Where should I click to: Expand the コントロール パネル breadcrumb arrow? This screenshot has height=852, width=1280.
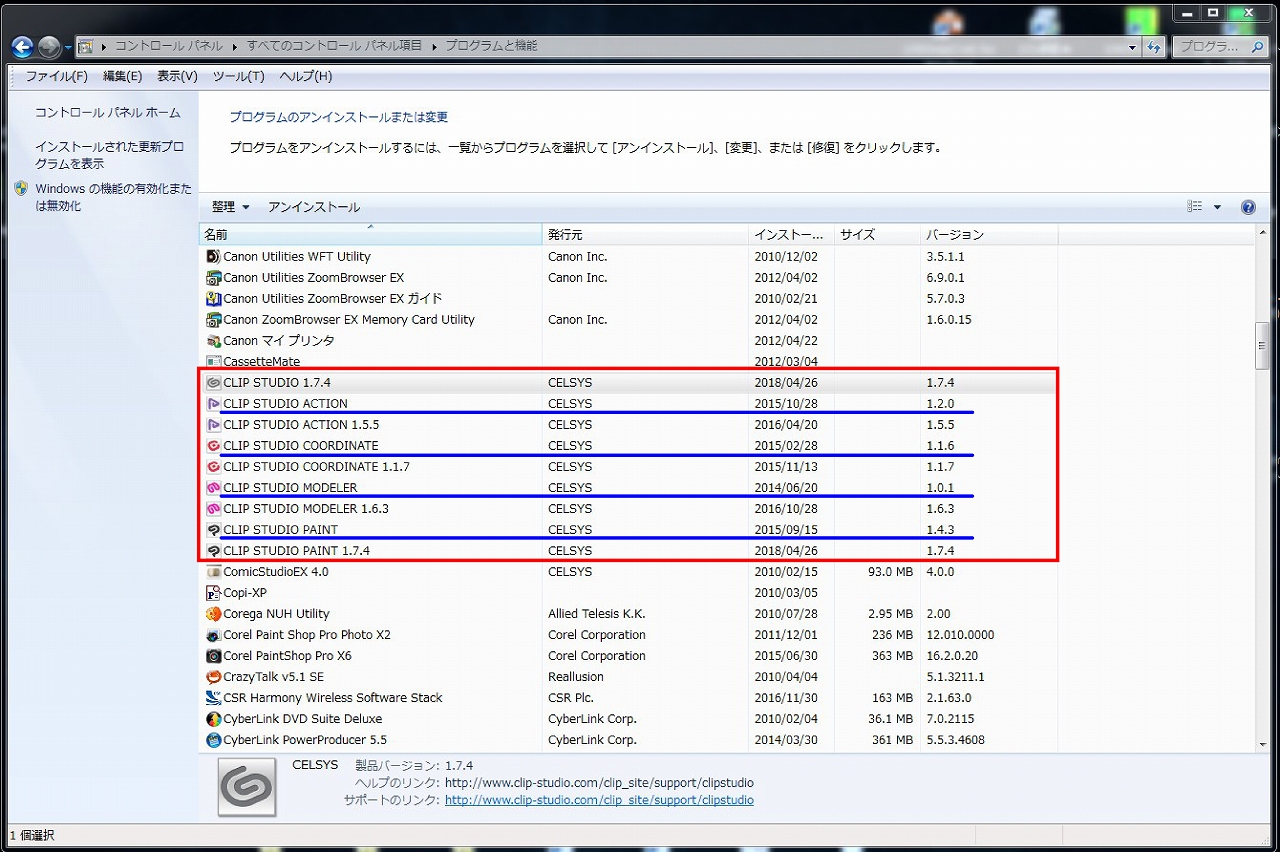point(236,46)
